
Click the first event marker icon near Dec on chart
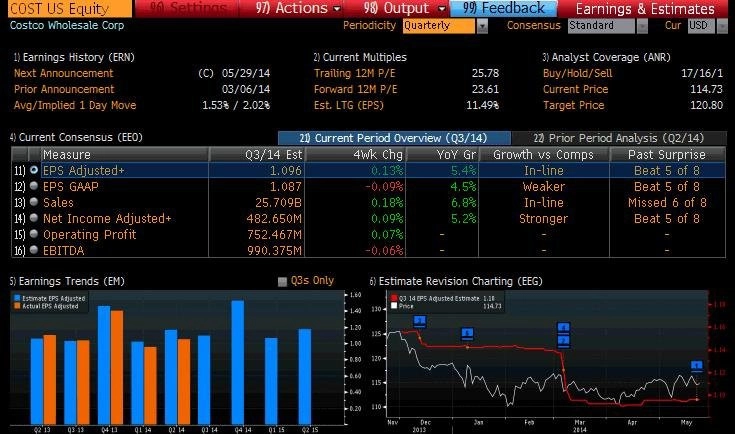[x=420, y=322]
